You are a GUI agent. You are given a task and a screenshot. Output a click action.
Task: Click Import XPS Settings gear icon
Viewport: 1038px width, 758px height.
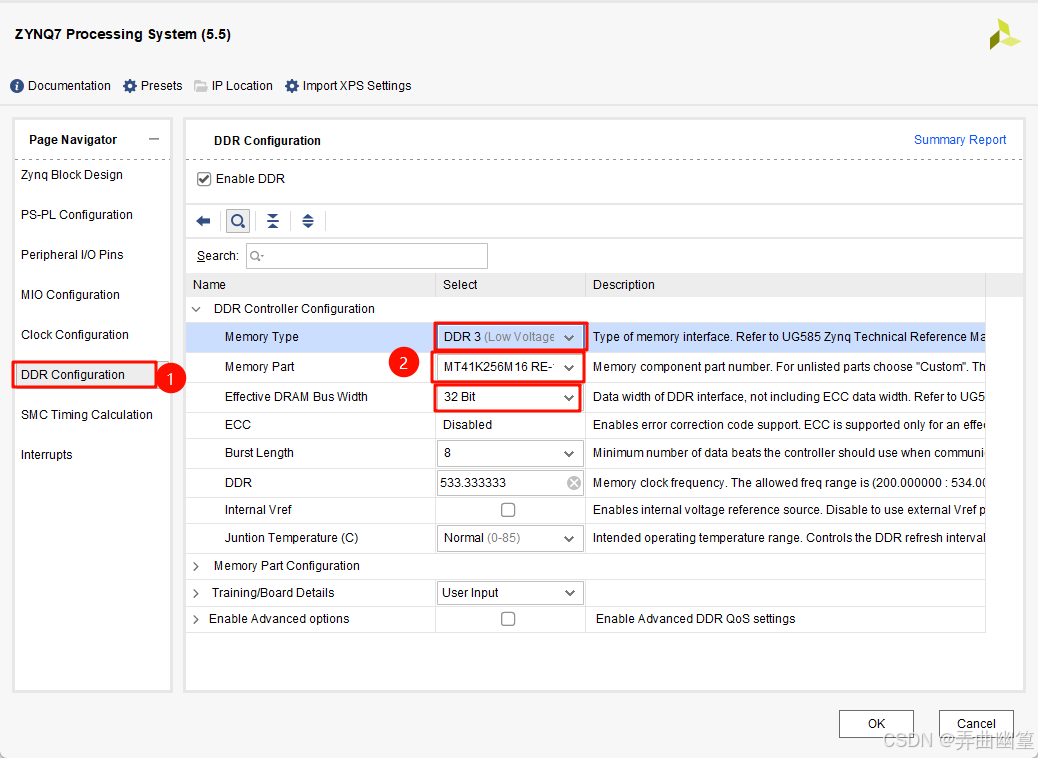(x=292, y=86)
